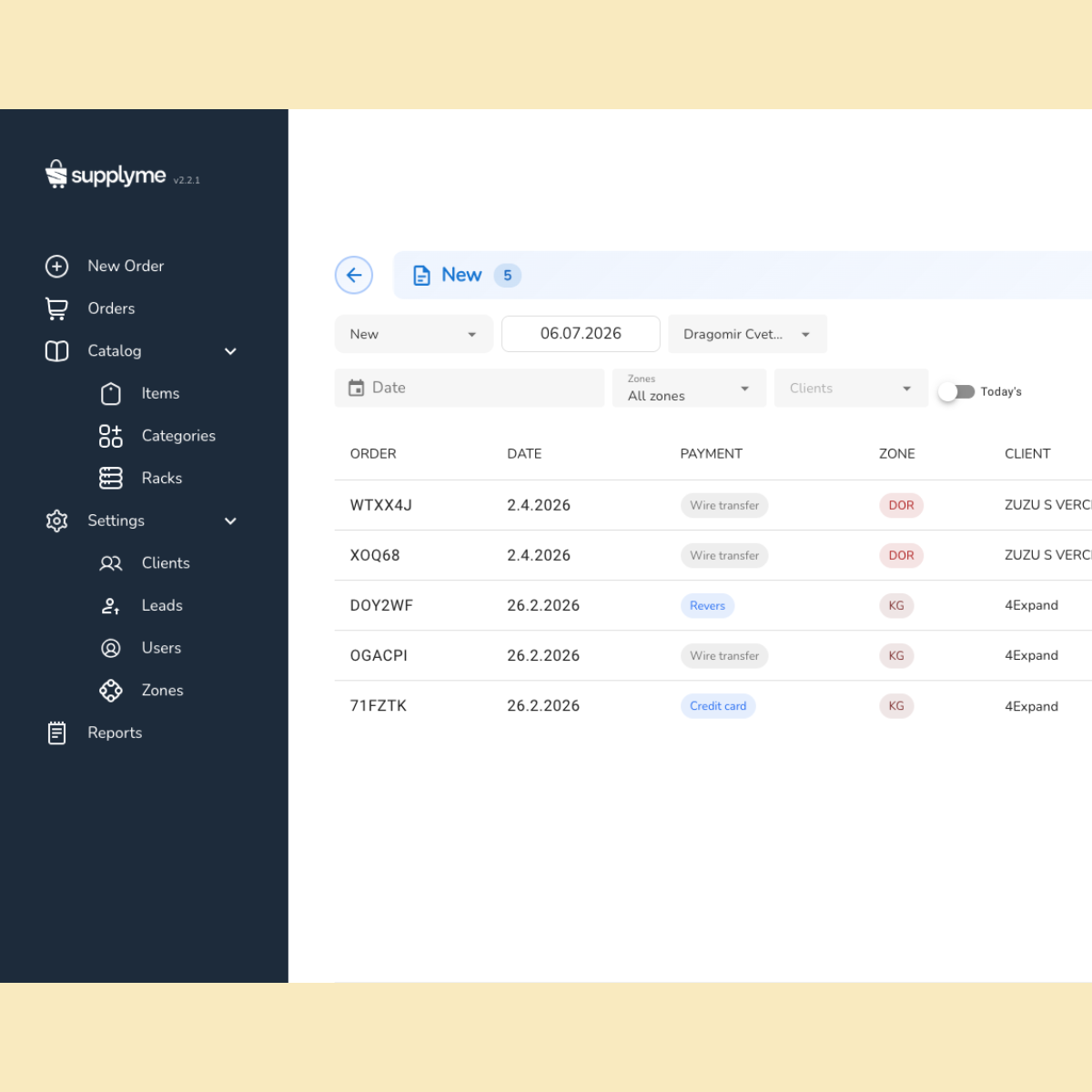Toggle the Today's switch
The width and height of the screenshot is (1092, 1092).
(x=956, y=391)
